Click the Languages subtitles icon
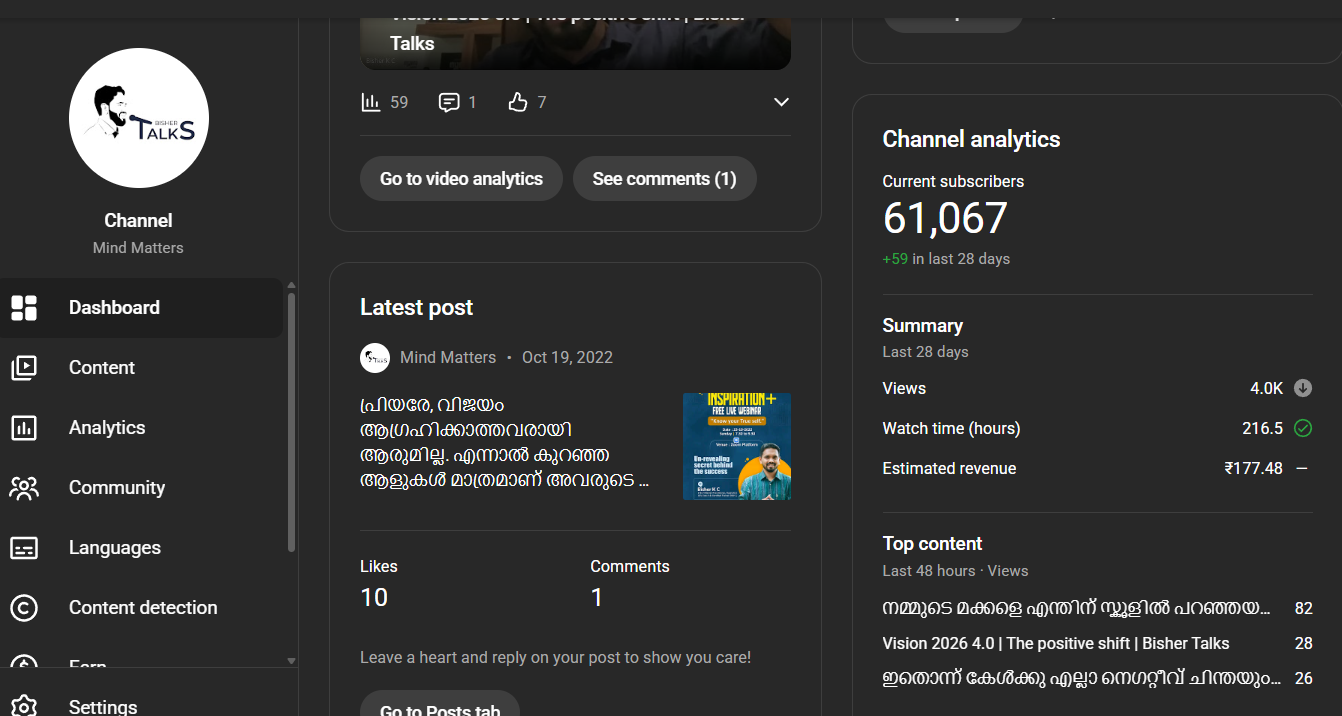Viewport: 1342px width, 716px height. [24, 548]
